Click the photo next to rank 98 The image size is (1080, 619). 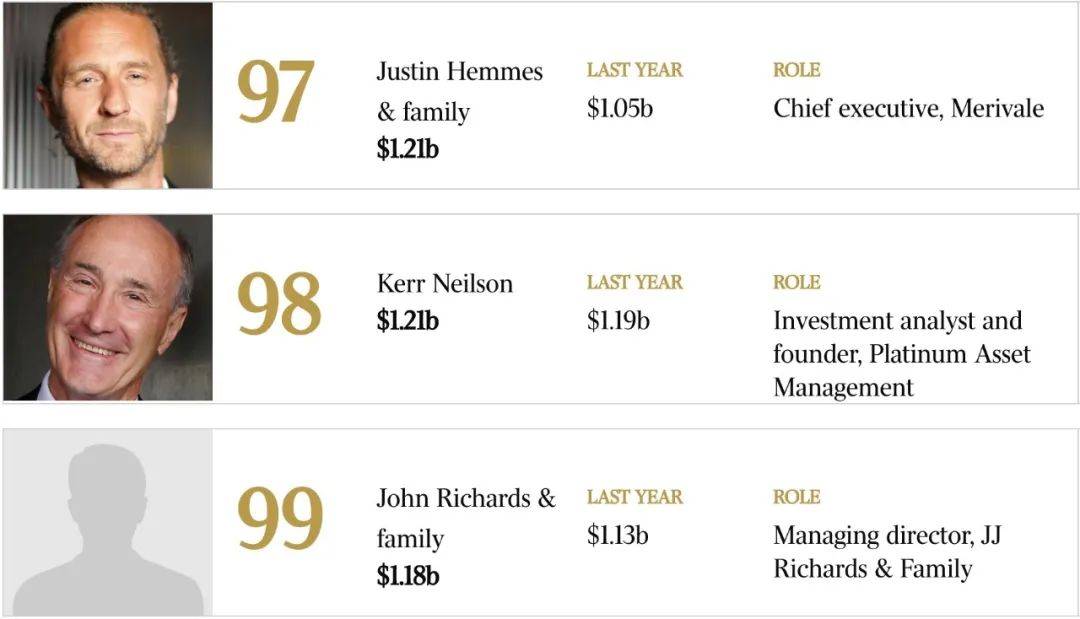coord(108,308)
